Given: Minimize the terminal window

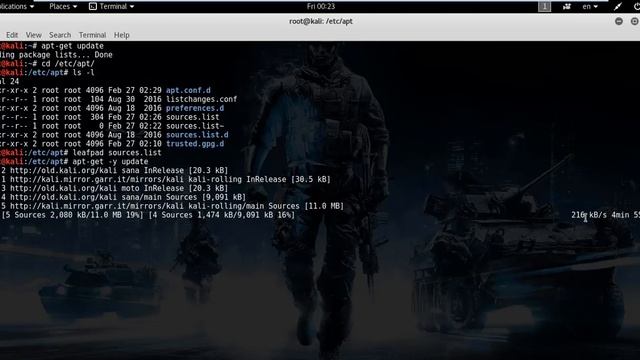Looking at the screenshot, I should point(619,21).
